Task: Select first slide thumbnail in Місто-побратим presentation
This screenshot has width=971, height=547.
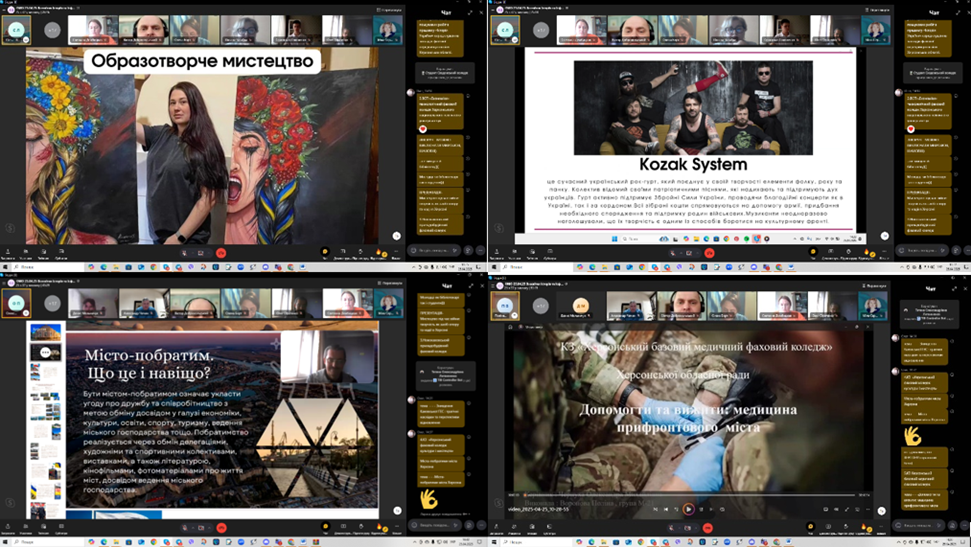Action: 46,333
